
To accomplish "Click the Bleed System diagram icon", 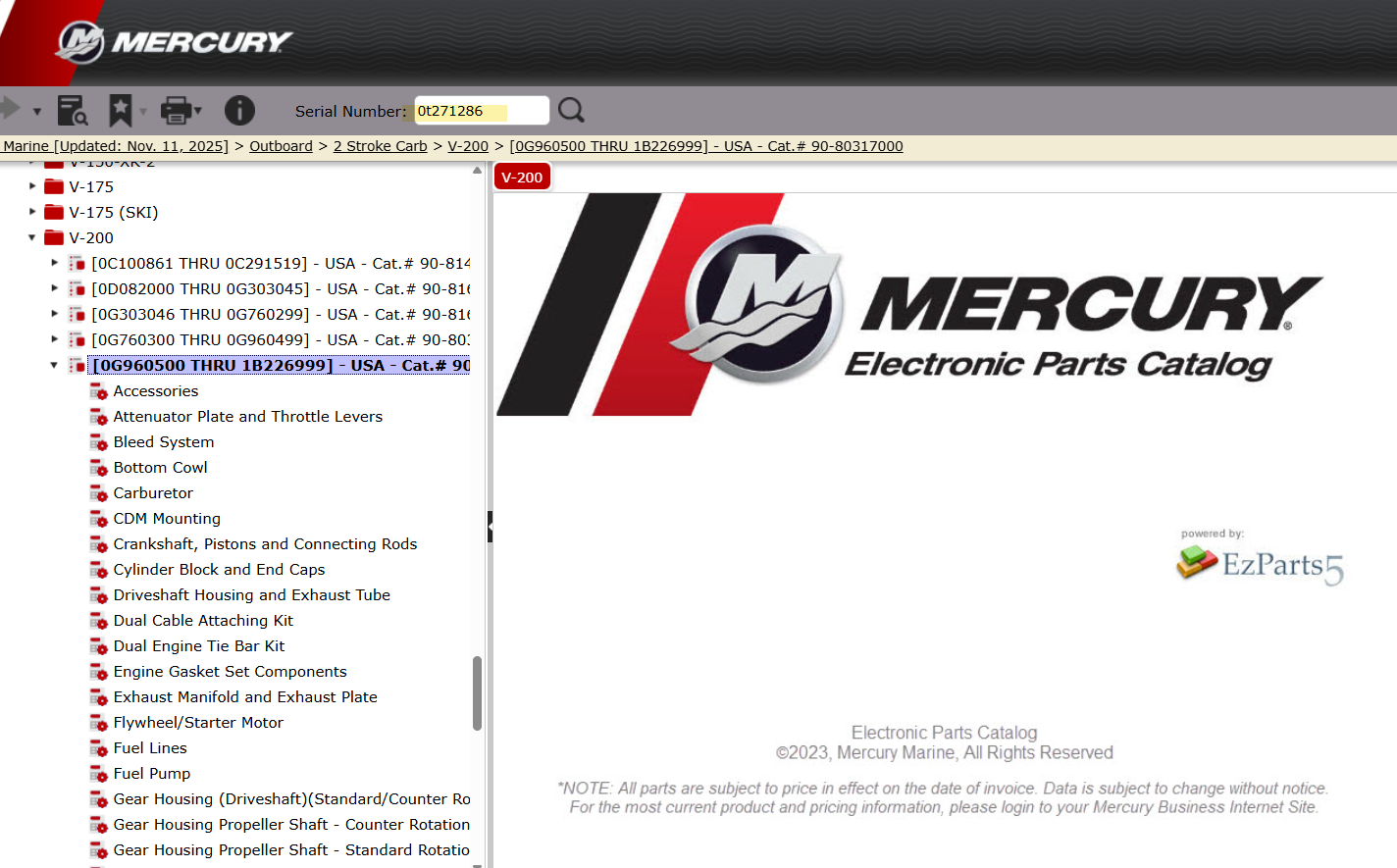I will point(98,442).
